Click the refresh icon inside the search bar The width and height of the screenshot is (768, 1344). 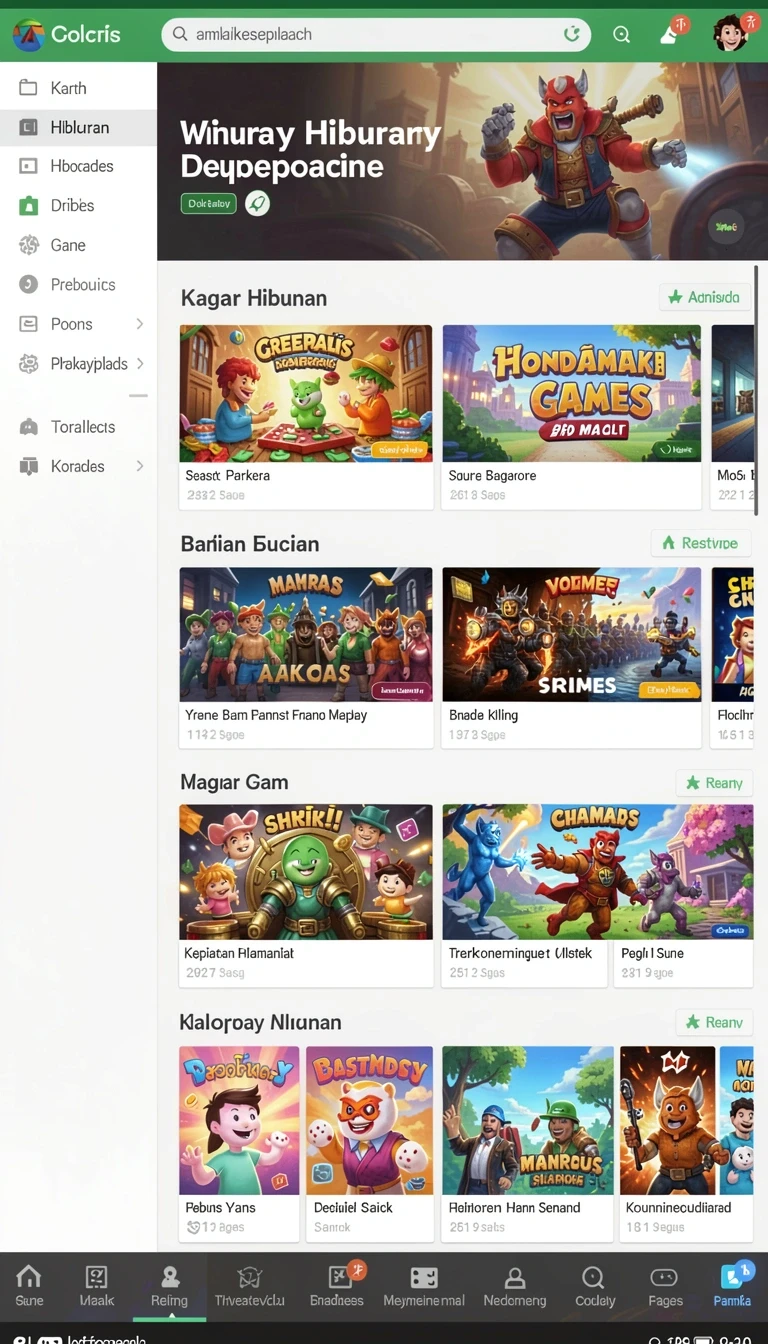coord(572,34)
